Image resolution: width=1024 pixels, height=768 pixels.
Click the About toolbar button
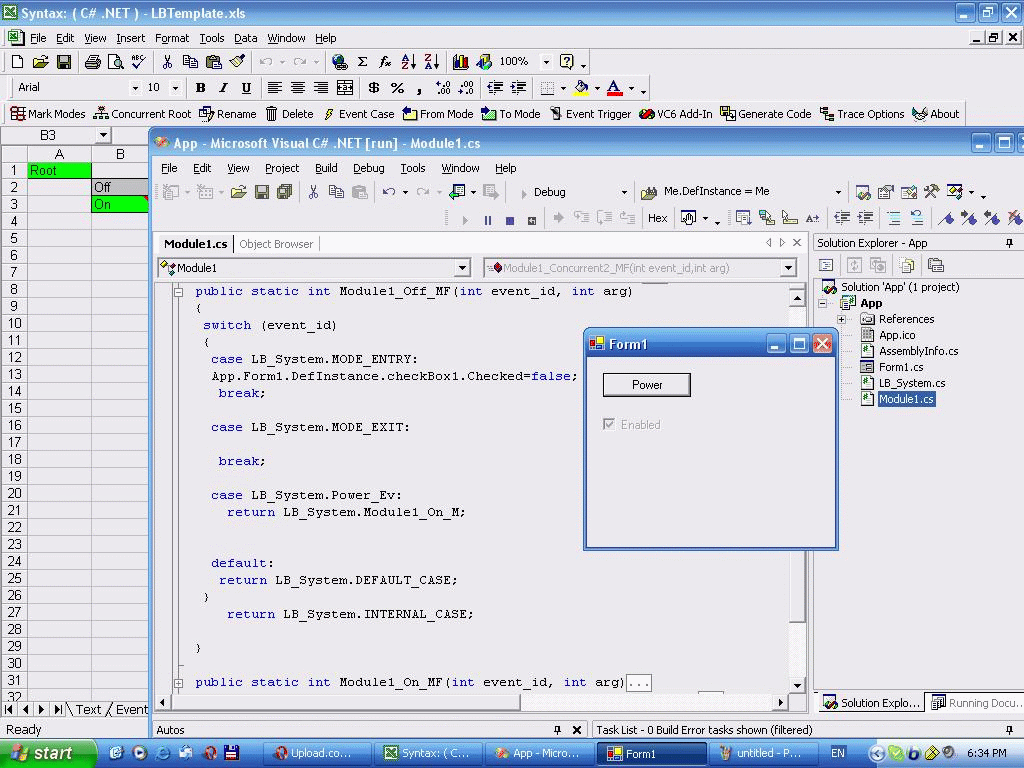click(935, 114)
